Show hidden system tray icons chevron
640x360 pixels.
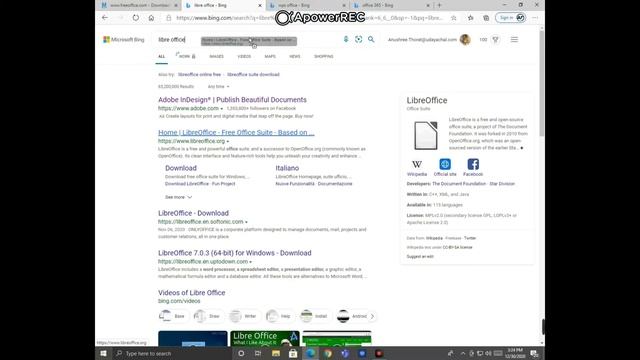pos(463,353)
